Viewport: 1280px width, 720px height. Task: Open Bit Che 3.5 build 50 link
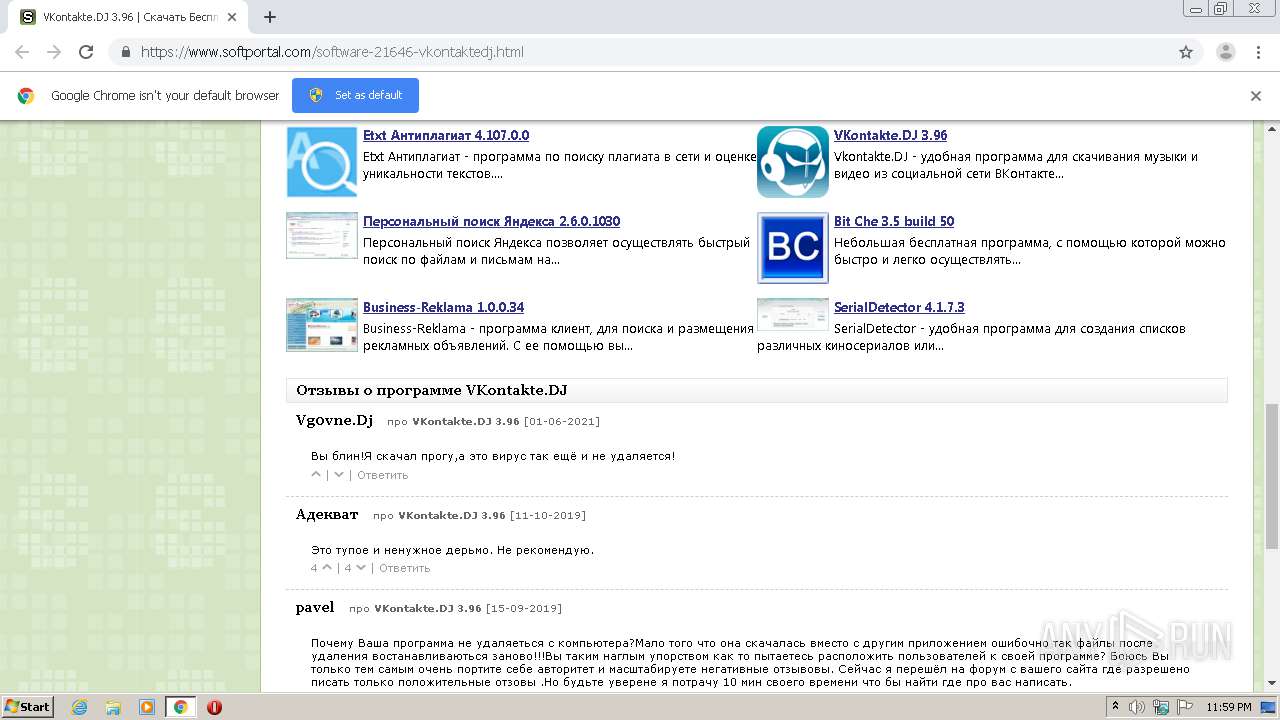pos(894,221)
